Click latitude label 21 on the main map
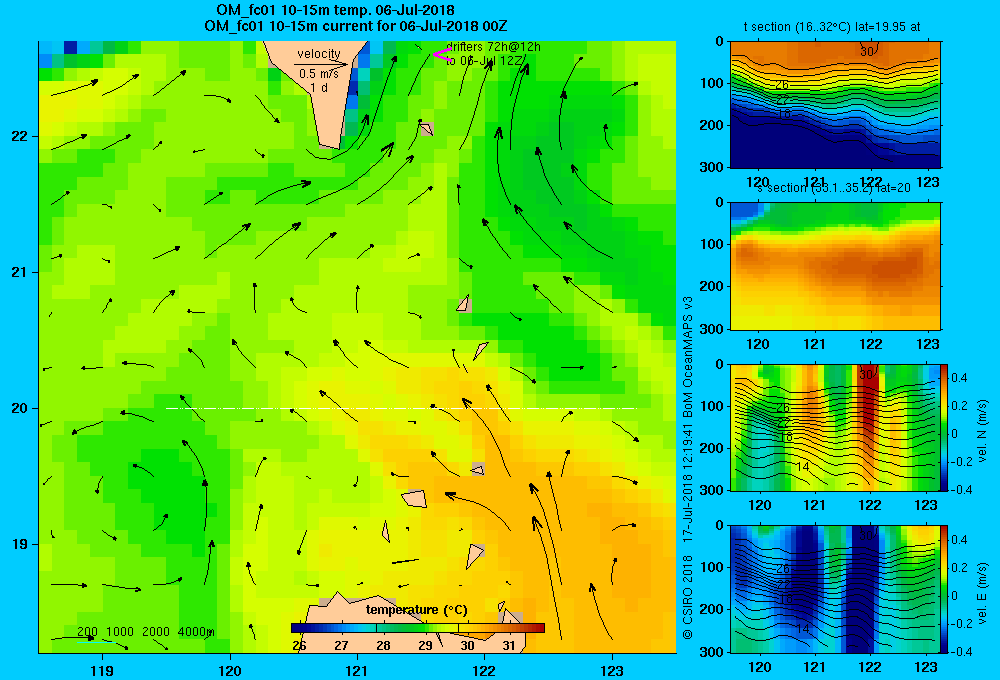This screenshot has width=1000, height=680. [20, 272]
